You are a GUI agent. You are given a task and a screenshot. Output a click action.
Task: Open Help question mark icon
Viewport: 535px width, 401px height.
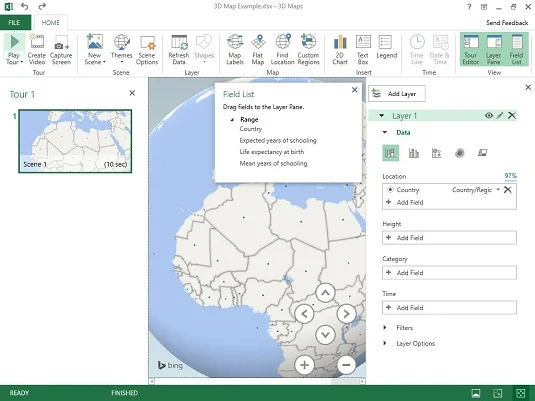(x=469, y=7)
